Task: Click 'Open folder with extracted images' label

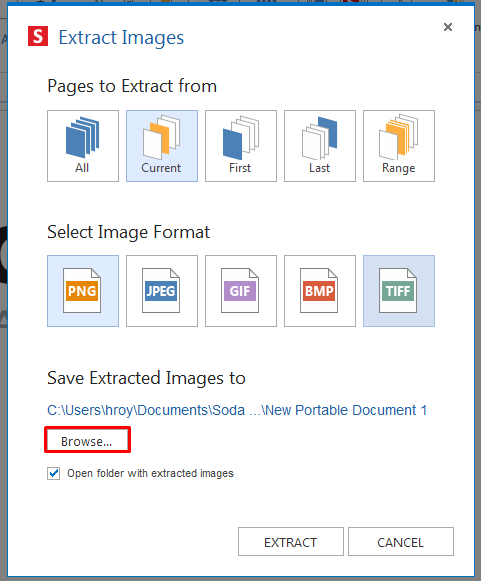Action: click(150, 473)
